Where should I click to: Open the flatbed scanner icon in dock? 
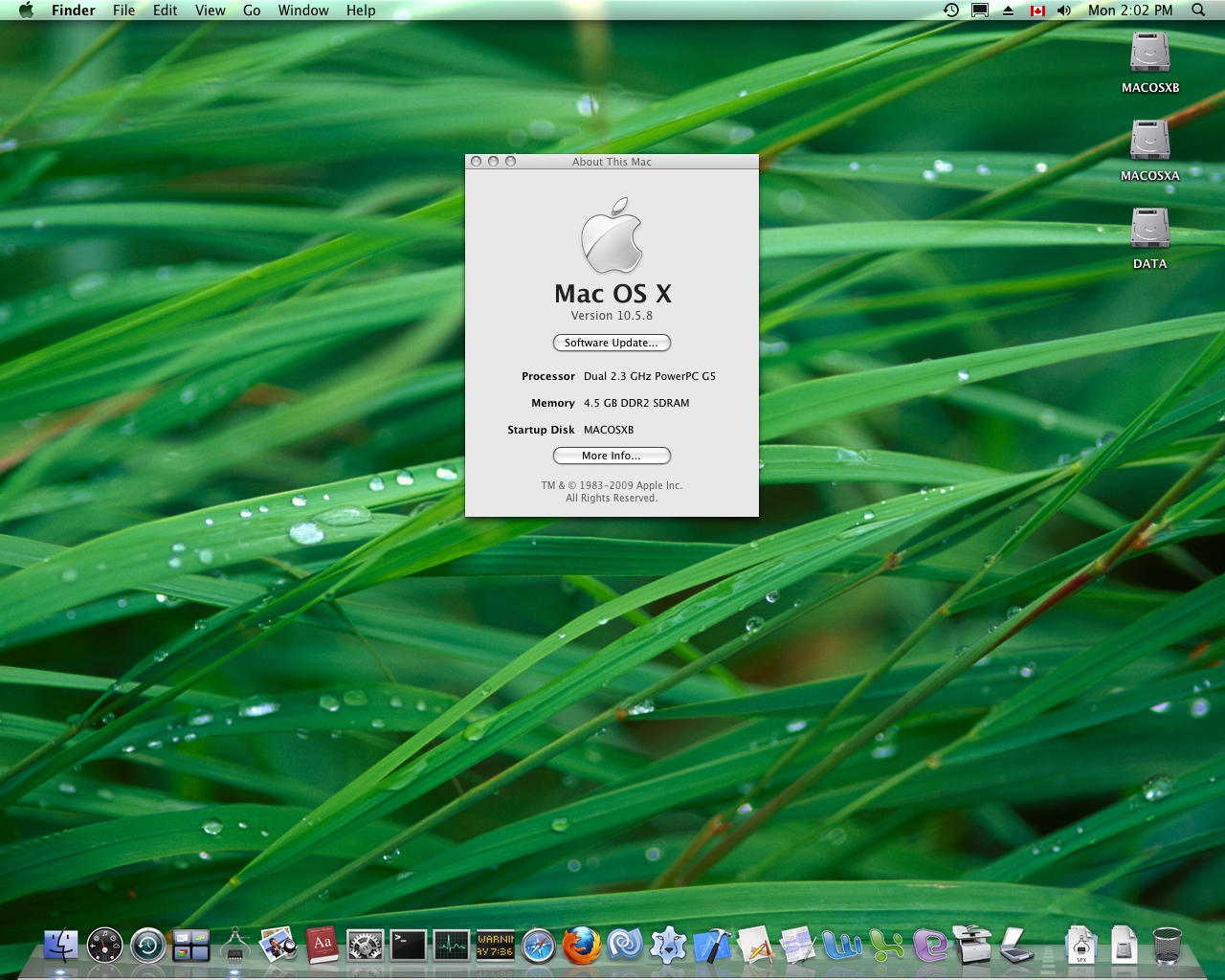tap(1016, 946)
